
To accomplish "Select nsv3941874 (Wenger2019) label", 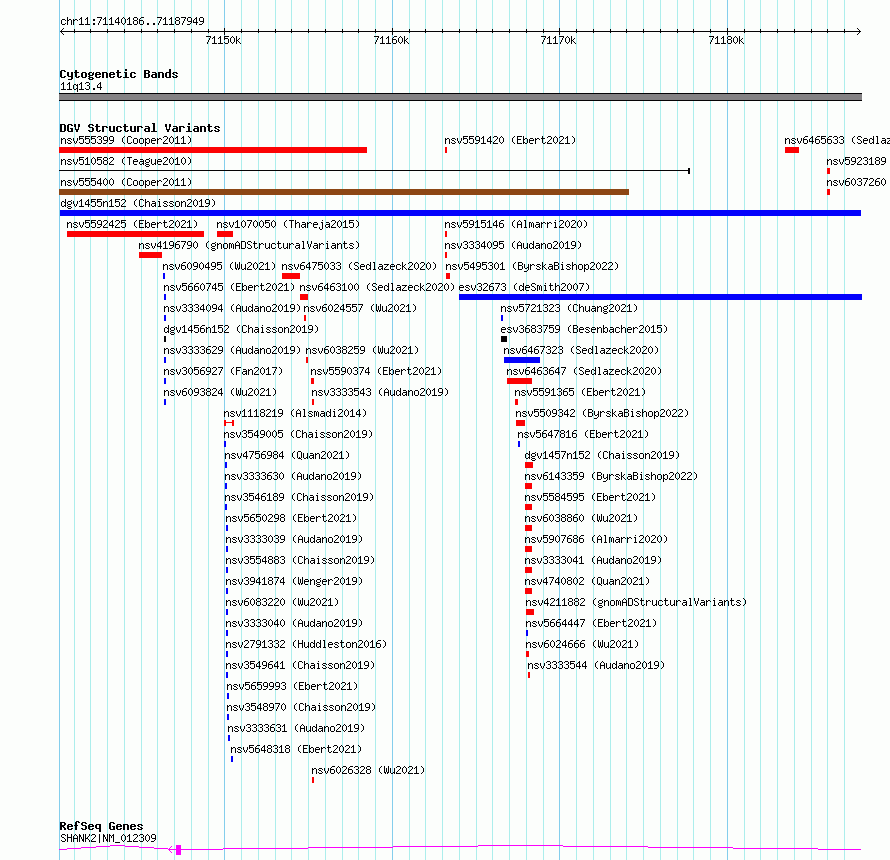I will pos(295,581).
